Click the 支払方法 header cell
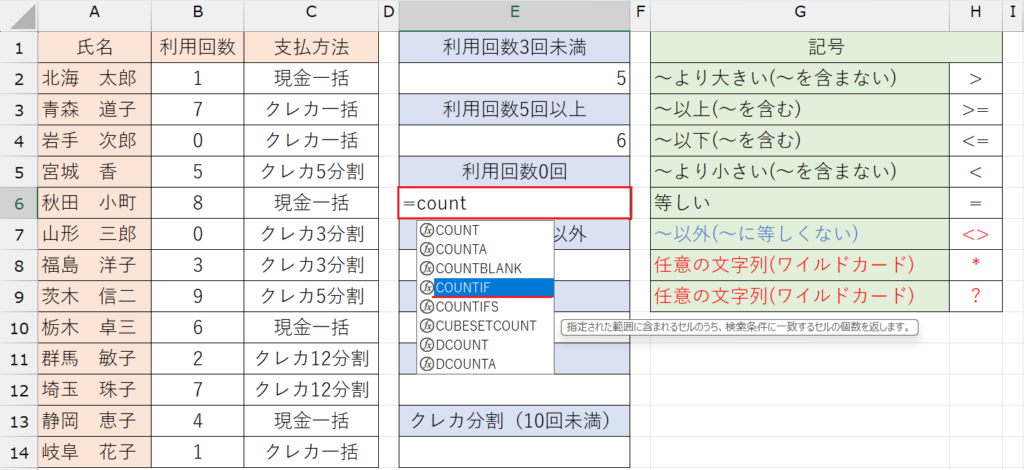Viewport: 1024px width, 470px height. (312, 47)
